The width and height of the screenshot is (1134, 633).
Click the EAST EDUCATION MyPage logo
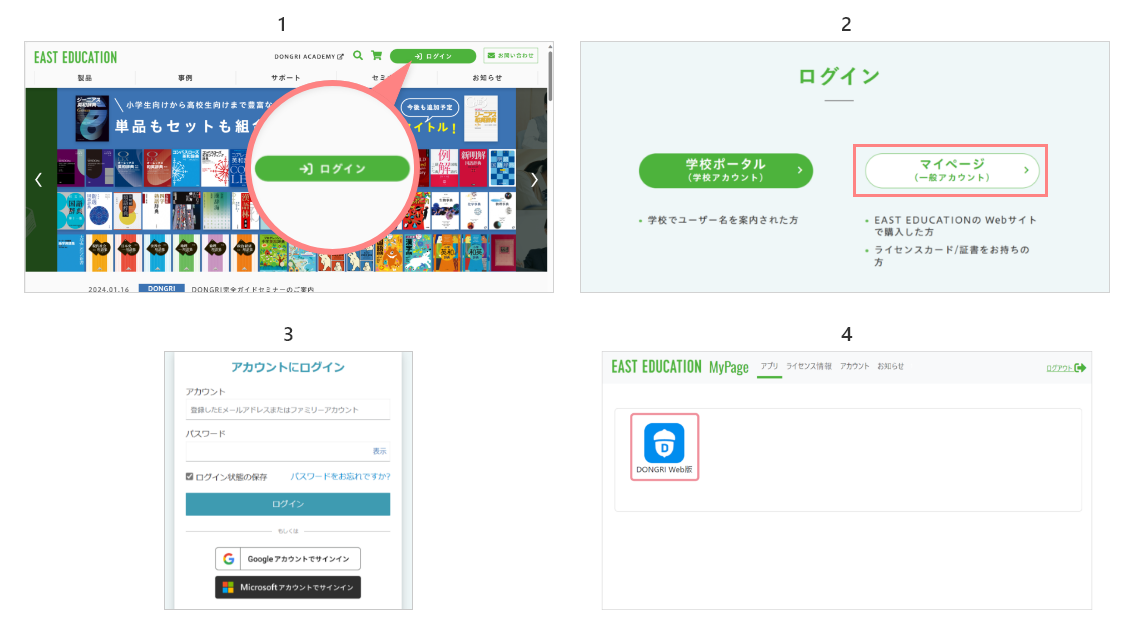tap(680, 367)
